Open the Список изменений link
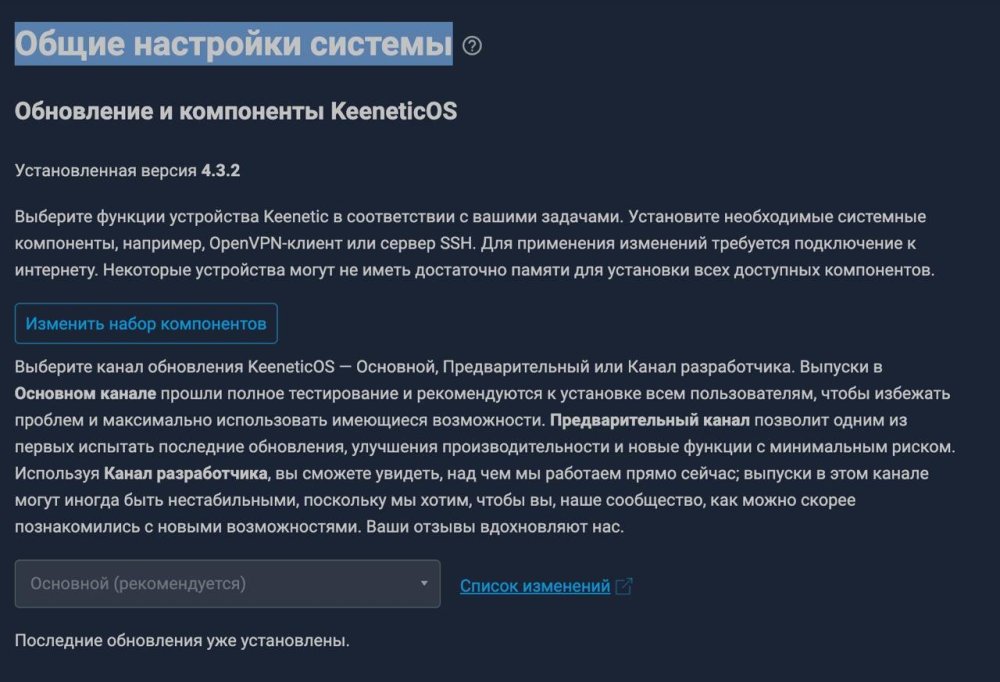Viewport: 1000px width, 682px height. coord(535,586)
